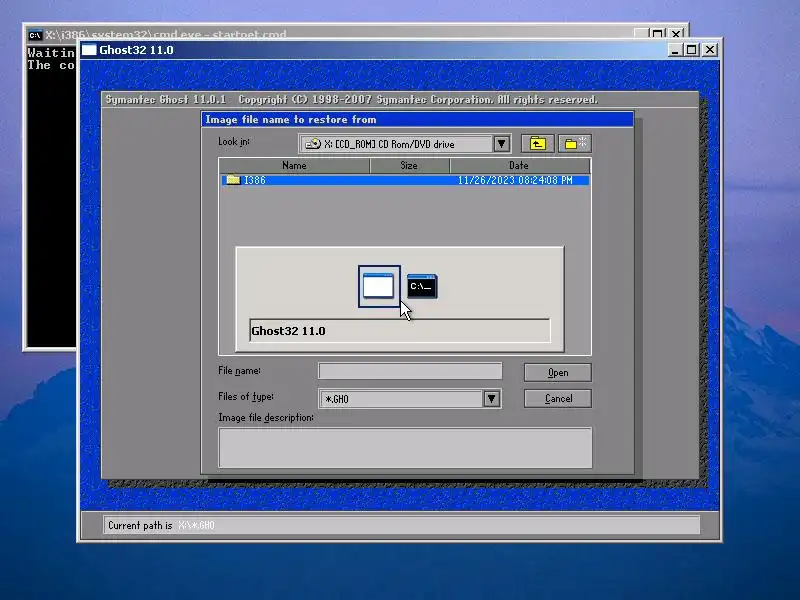
Task: Click the Ghost32 11.0 title bar text
Action: (x=136, y=50)
